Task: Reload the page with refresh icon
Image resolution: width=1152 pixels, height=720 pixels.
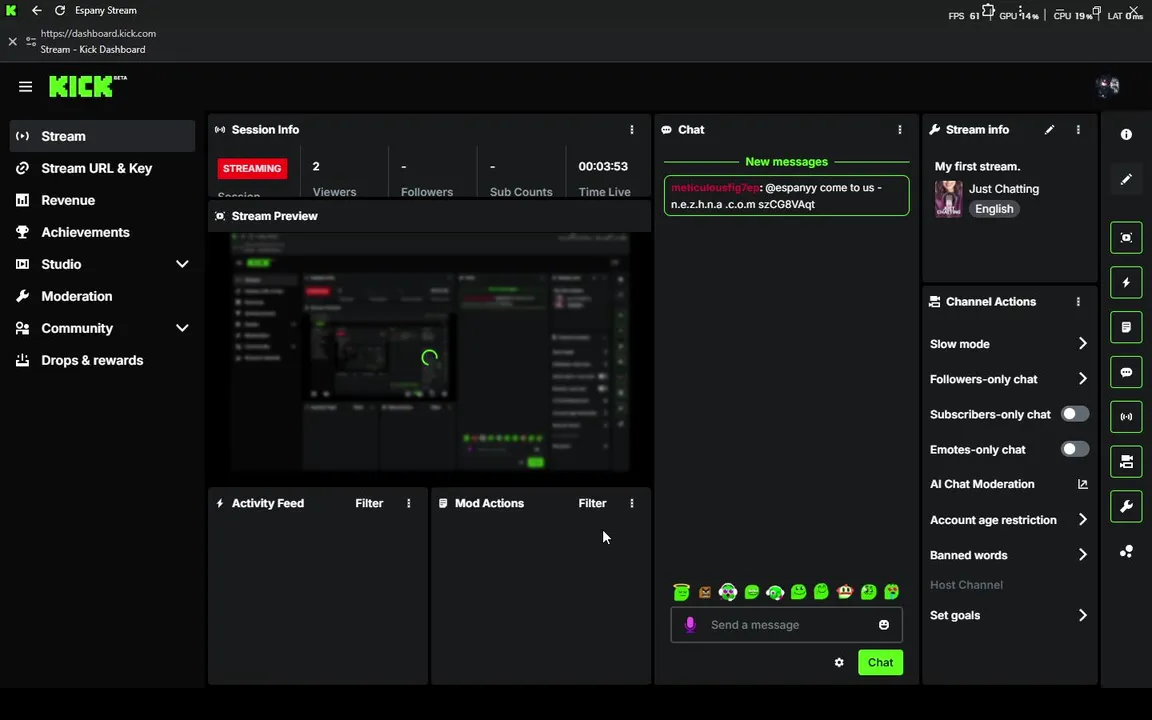Action: [60, 10]
